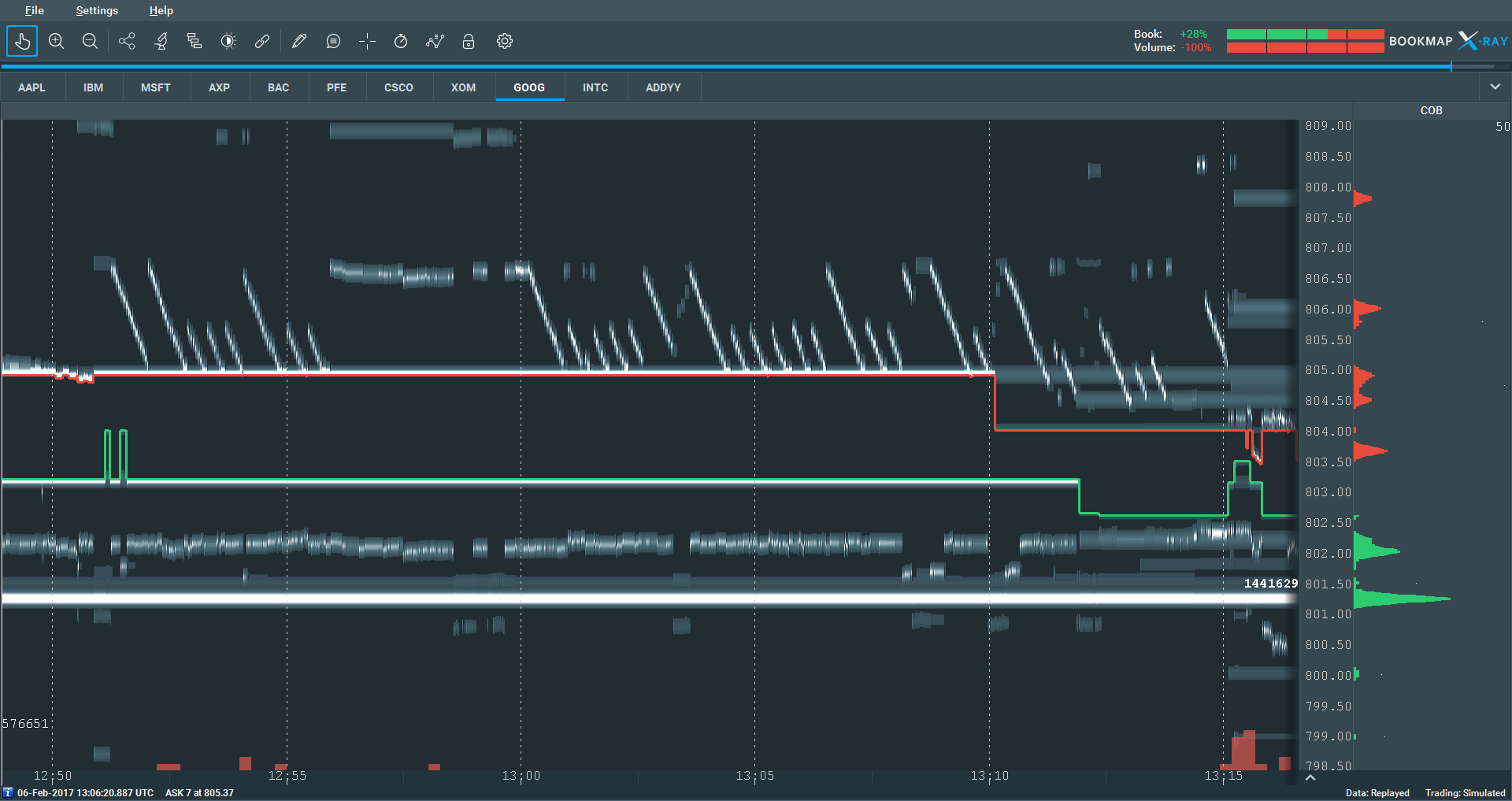Switch to the MSFT tab
The height and width of the screenshot is (801, 1512).
tap(156, 87)
